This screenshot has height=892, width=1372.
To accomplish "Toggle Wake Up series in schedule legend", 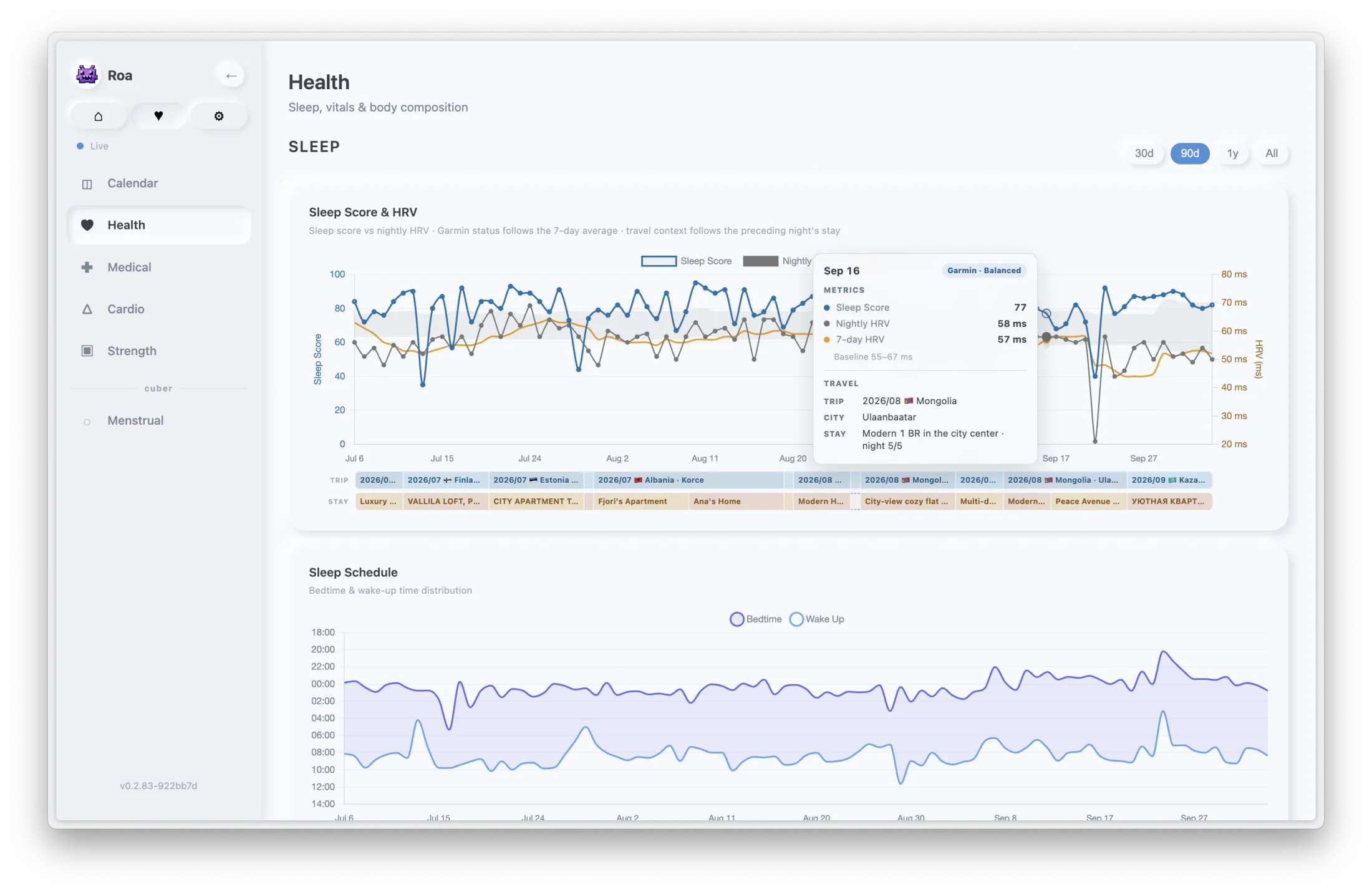I will pos(816,619).
